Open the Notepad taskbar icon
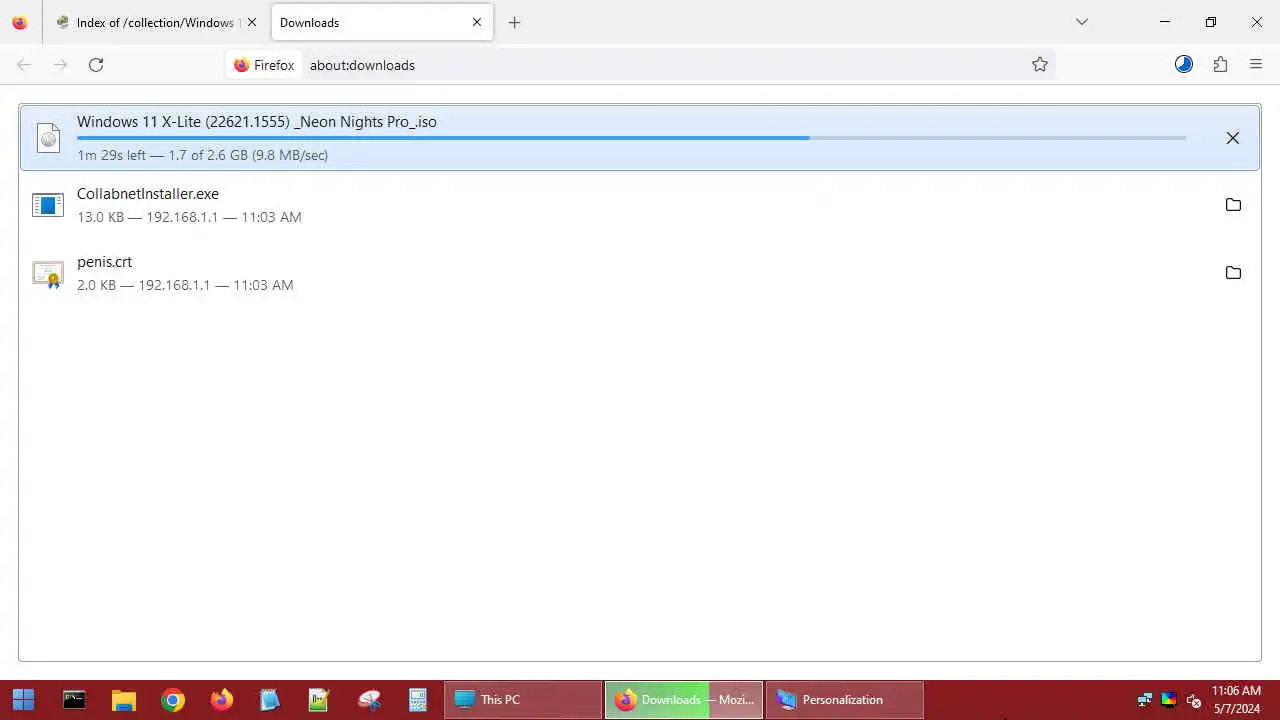The height and width of the screenshot is (720, 1280). pos(270,700)
